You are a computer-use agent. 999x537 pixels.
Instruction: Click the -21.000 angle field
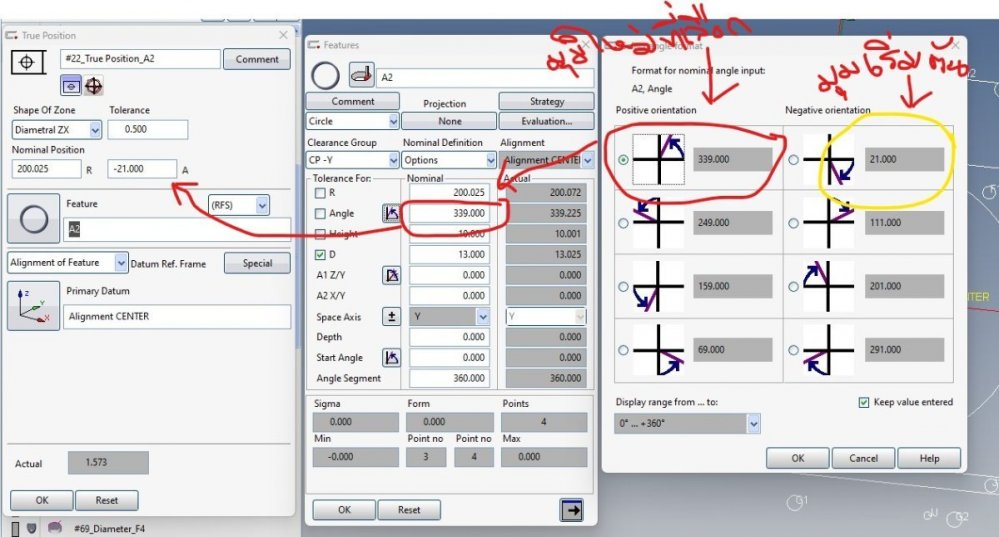point(142,169)
